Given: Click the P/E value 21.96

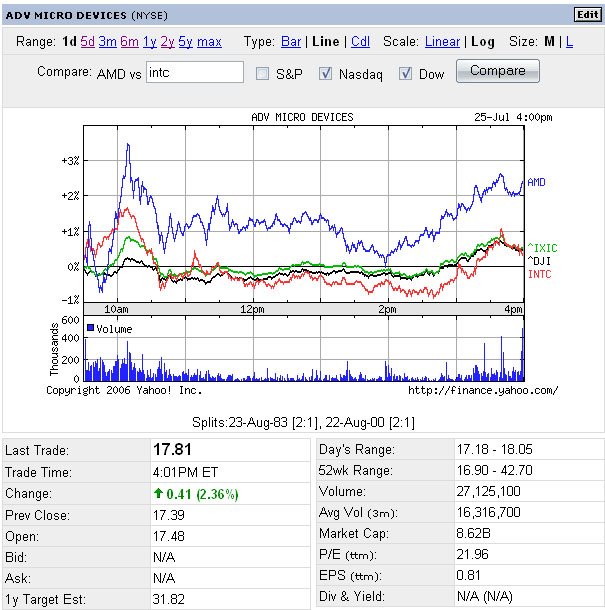Looking at the screenshot, I should pyautogui.click(x=472, y=554).
